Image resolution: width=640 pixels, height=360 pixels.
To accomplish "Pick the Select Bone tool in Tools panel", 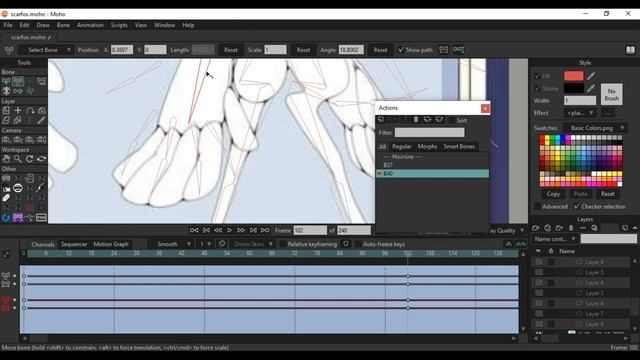I will click(6, 81).
